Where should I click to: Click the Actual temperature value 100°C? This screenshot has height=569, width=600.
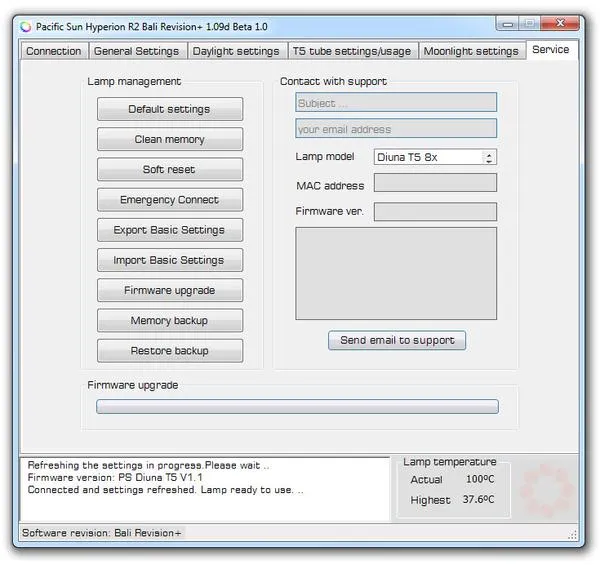pos(480,479)
